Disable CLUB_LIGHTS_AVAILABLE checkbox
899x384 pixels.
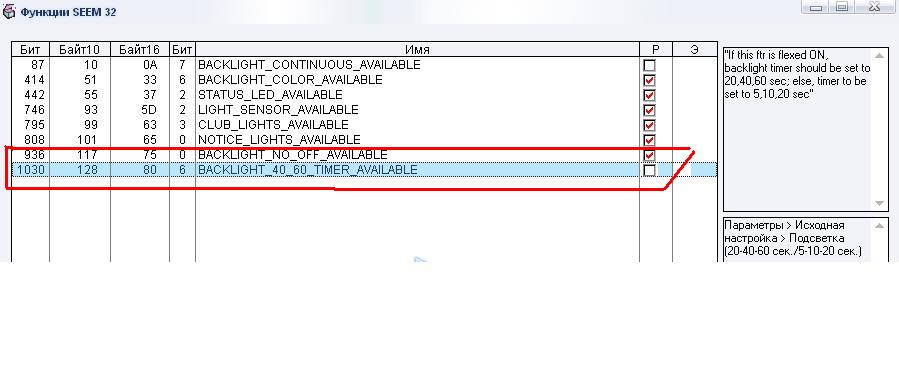[x=650, y=125]
